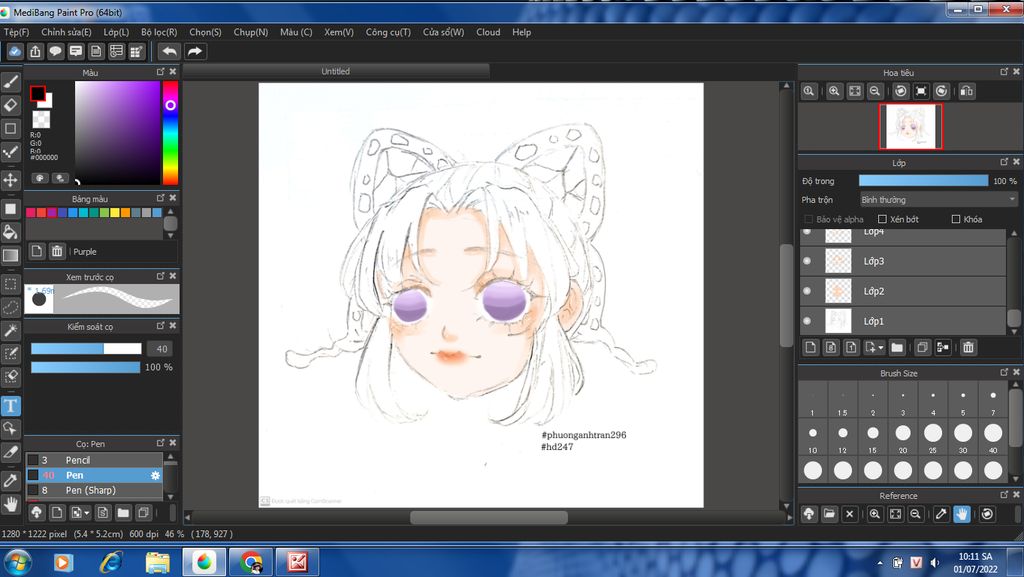Pop out the Hoa tiêu navigator panel

[x=1004, y=72]
